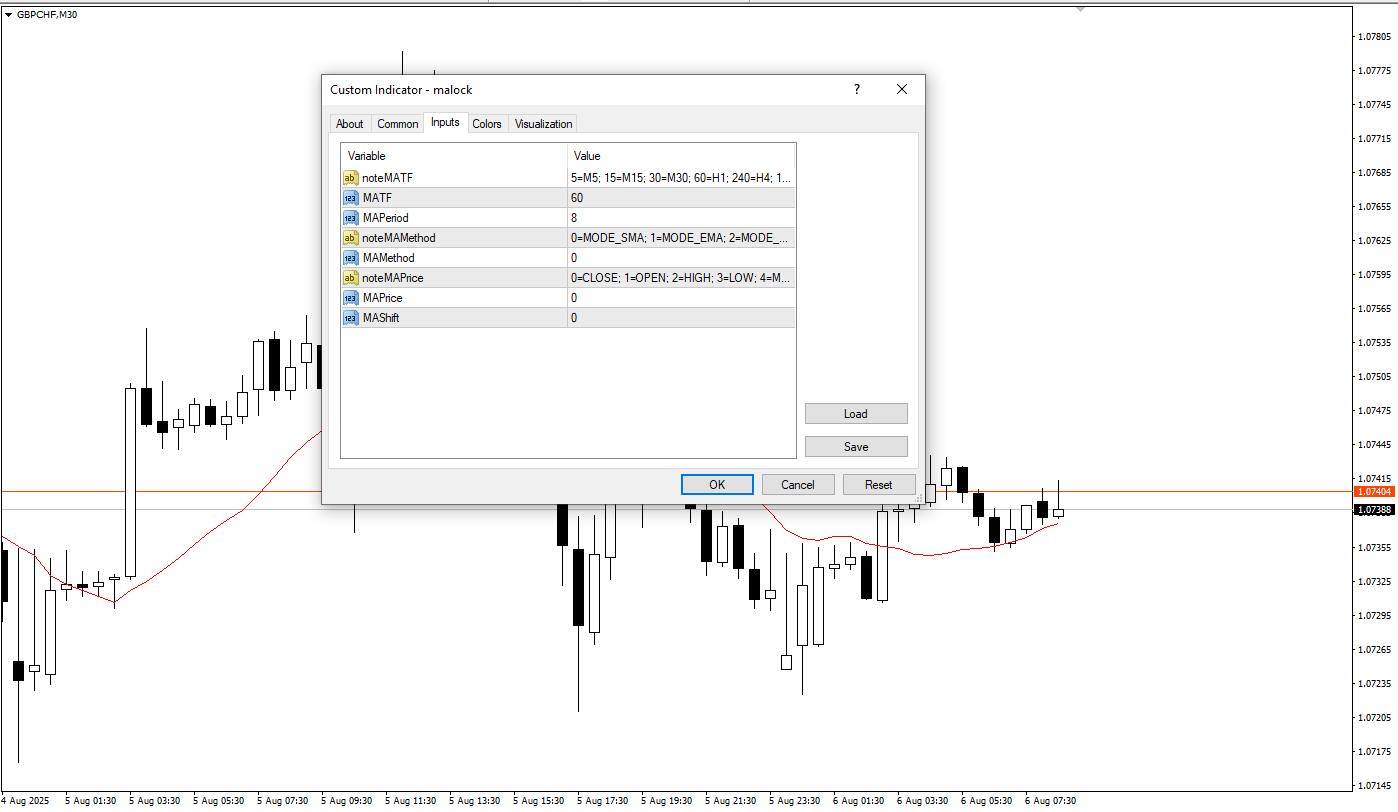Click the GBPCHF,M30 chart title arrow
The height and width of the screenshot is (812, 1398).
9,14
